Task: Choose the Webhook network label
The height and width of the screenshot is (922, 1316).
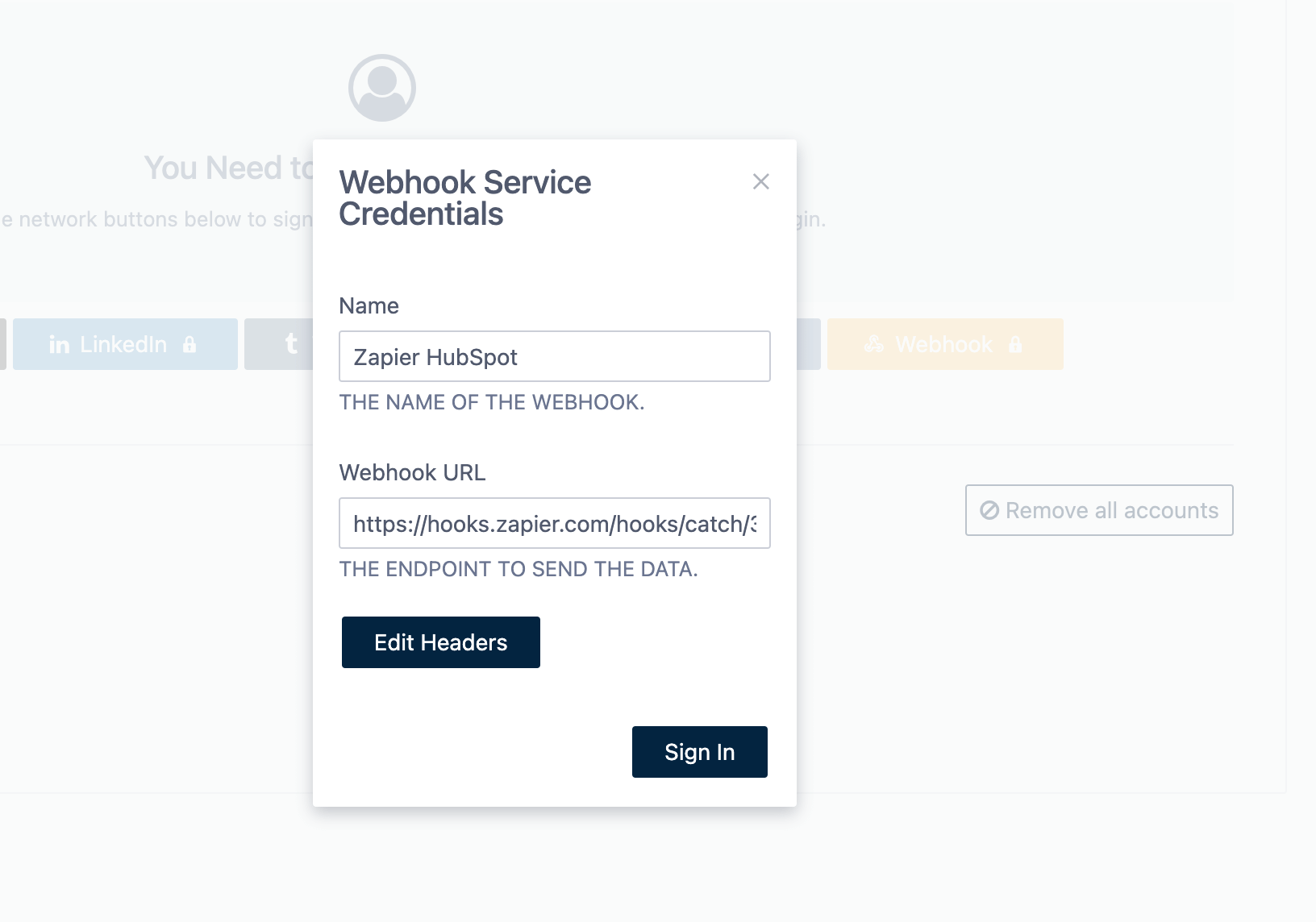Action: 943,345
